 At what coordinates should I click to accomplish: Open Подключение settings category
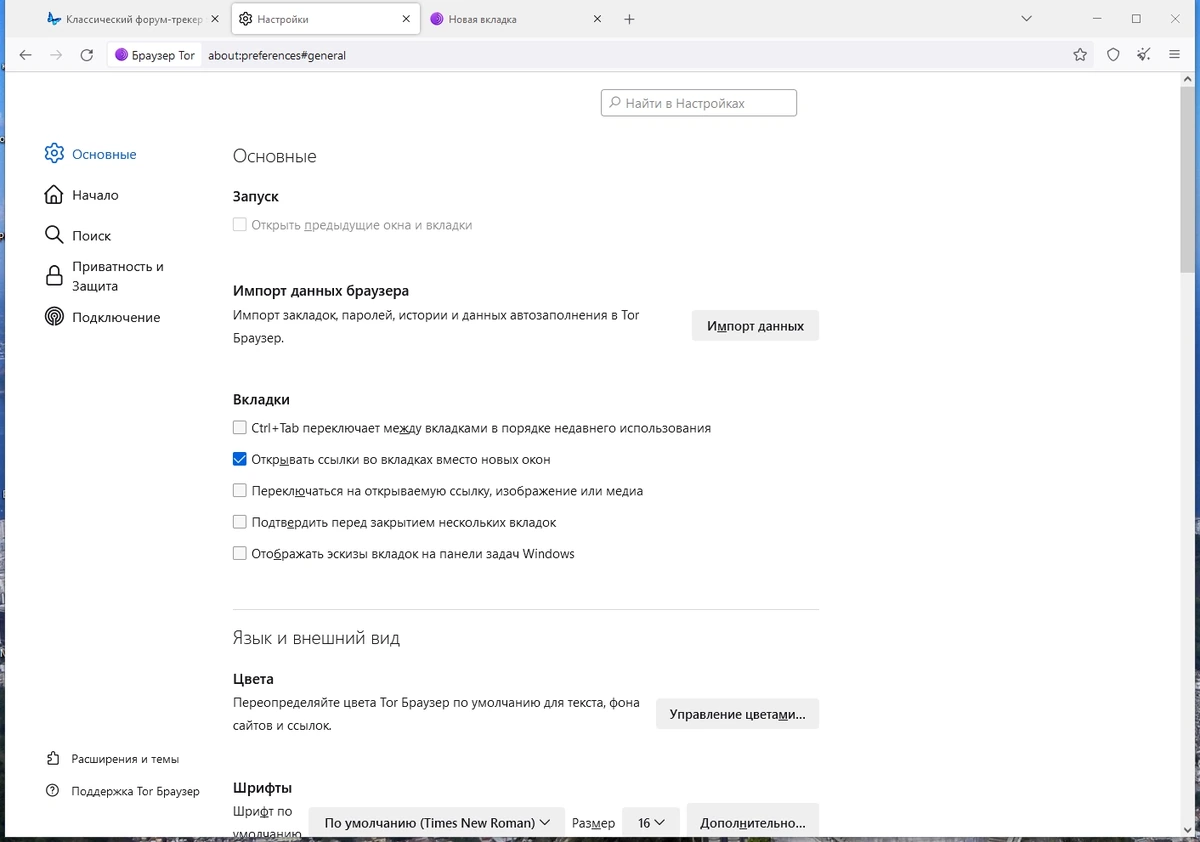(x=102, y=317)
